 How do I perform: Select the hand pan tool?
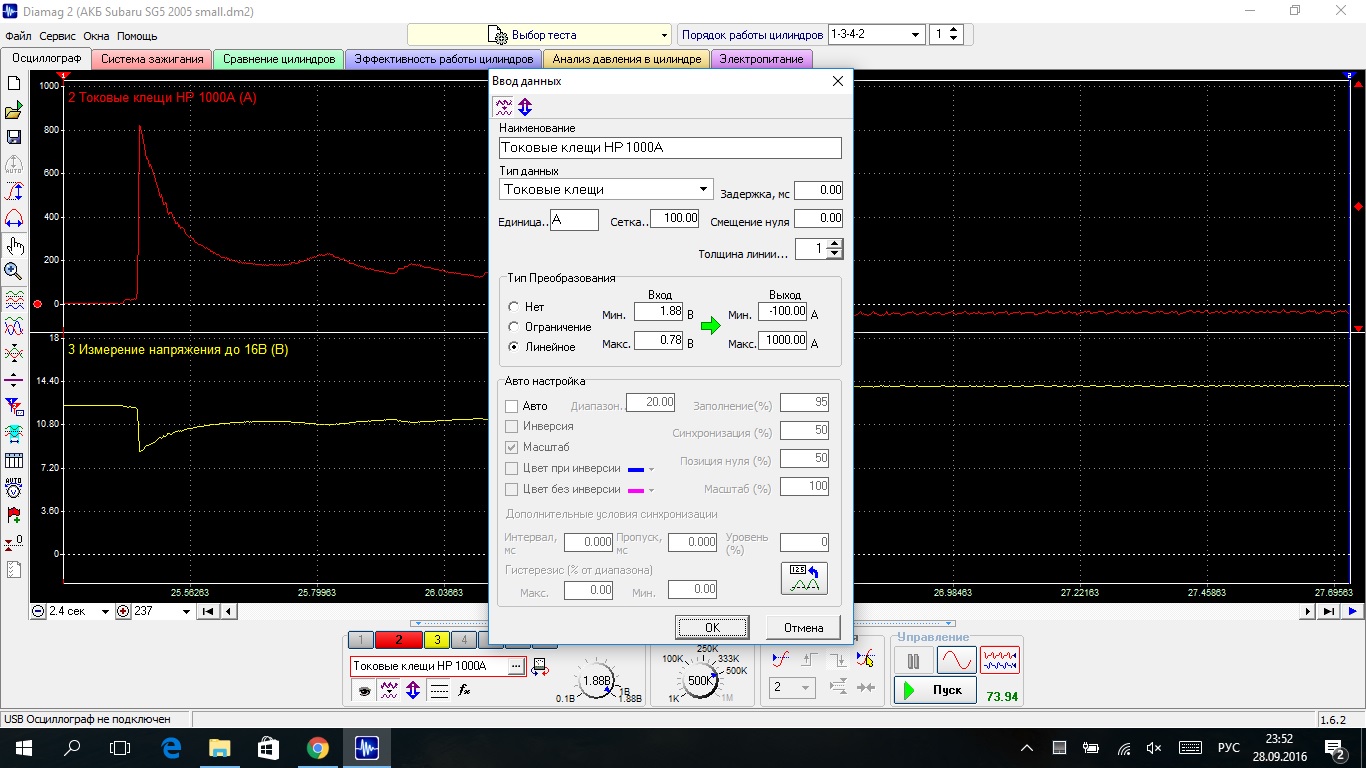pyautogui.click(x=14, y=245)
